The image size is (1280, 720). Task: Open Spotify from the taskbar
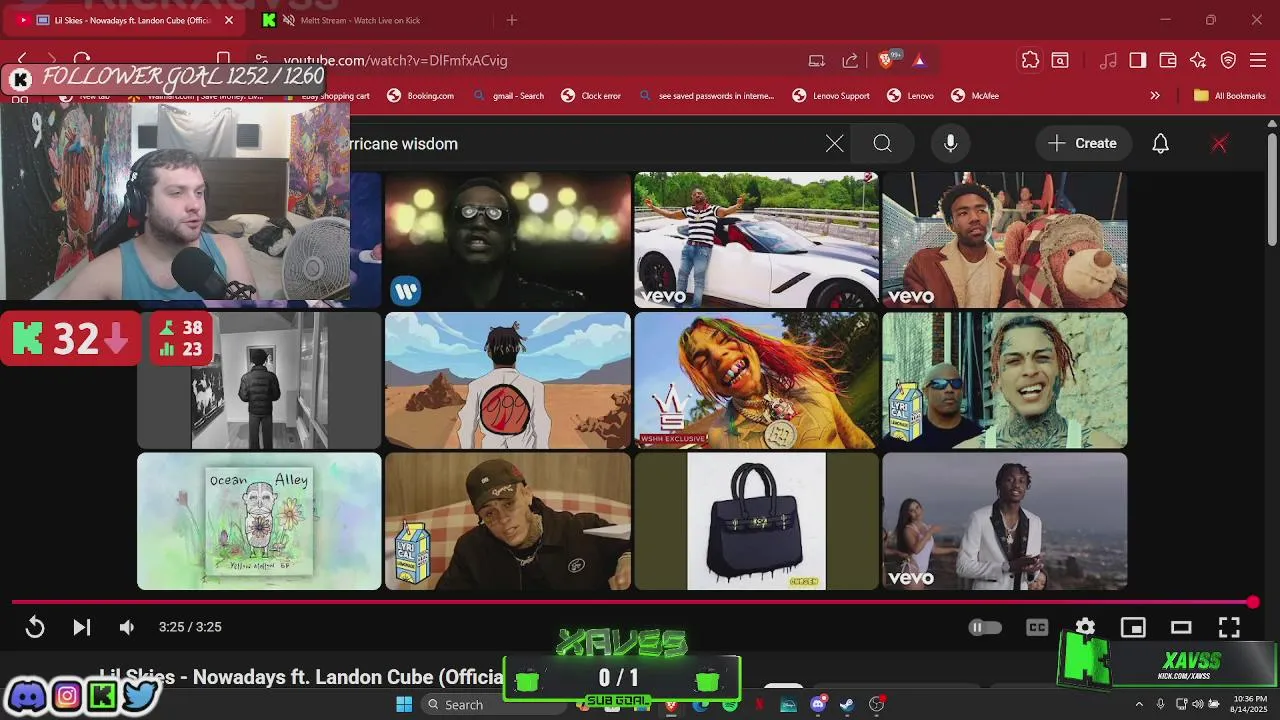[x=730, y=705]
